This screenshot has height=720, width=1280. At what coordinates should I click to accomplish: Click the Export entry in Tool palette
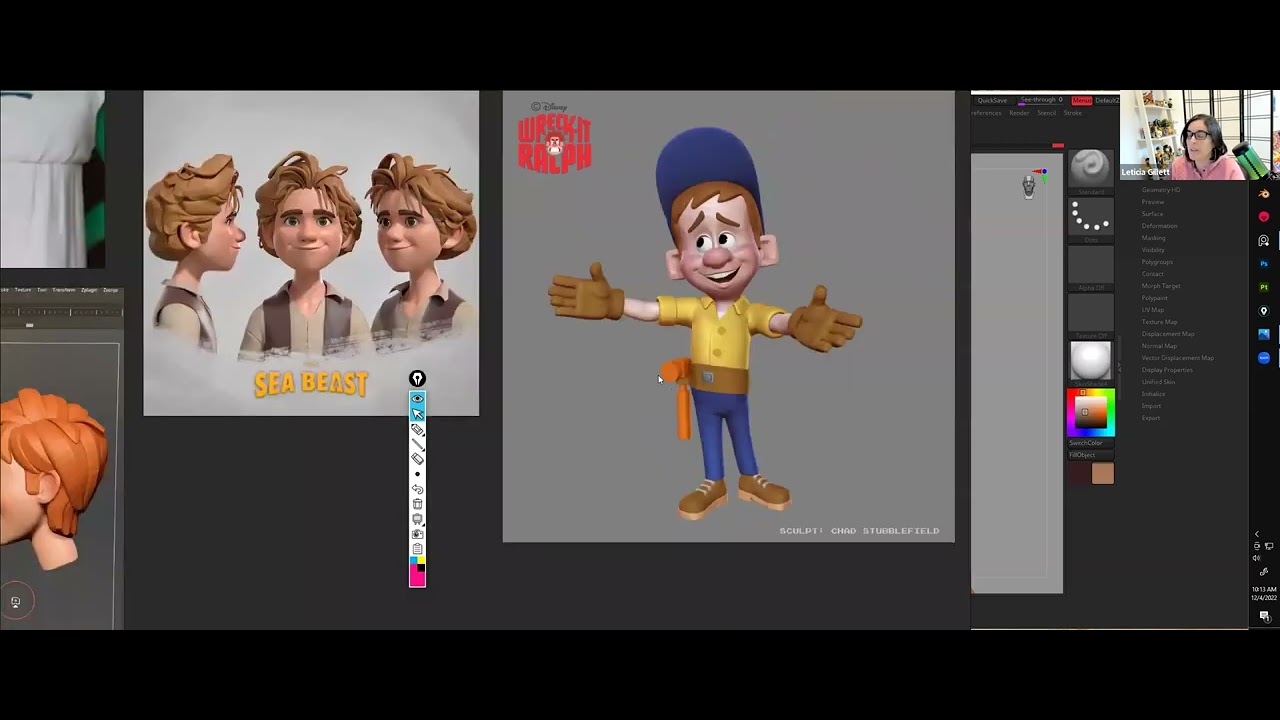click(1152, 418)
